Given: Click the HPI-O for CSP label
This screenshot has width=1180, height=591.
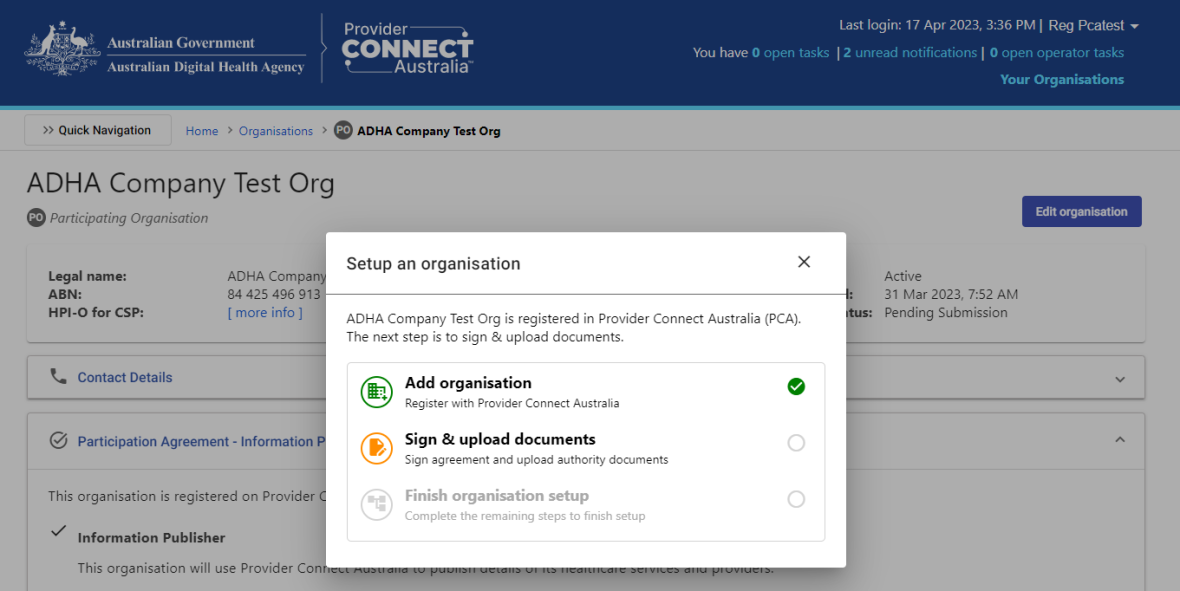Looking at the screenshot, I should coord(96,312).
